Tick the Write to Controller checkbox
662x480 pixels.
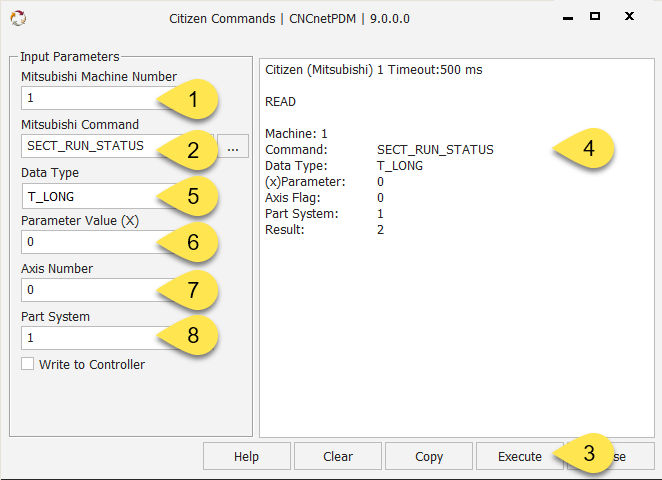coord(28,364)
